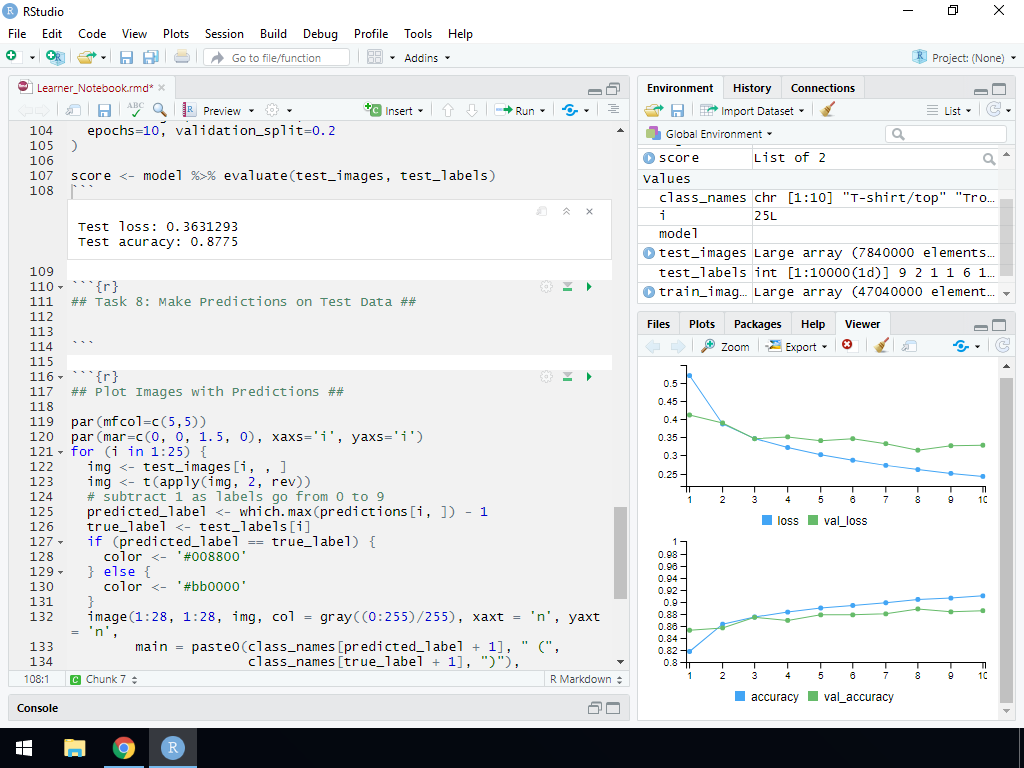Switch to Packages tab
This screenshot has width=1024, height=768.
click(758, 324)
